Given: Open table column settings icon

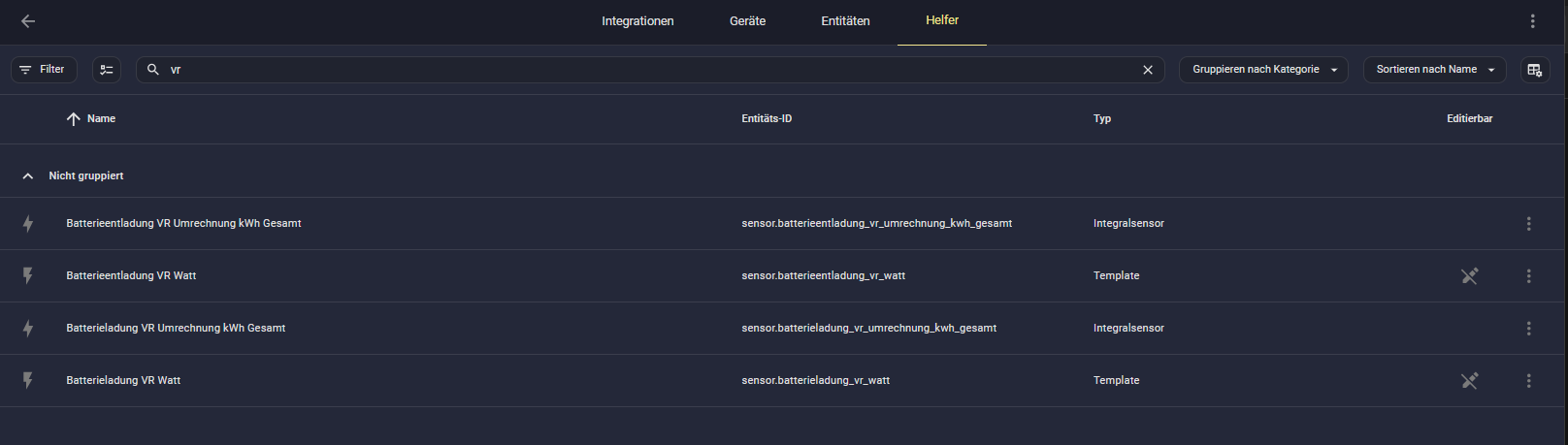Looking at the screenshot, I should [1534, 70].
